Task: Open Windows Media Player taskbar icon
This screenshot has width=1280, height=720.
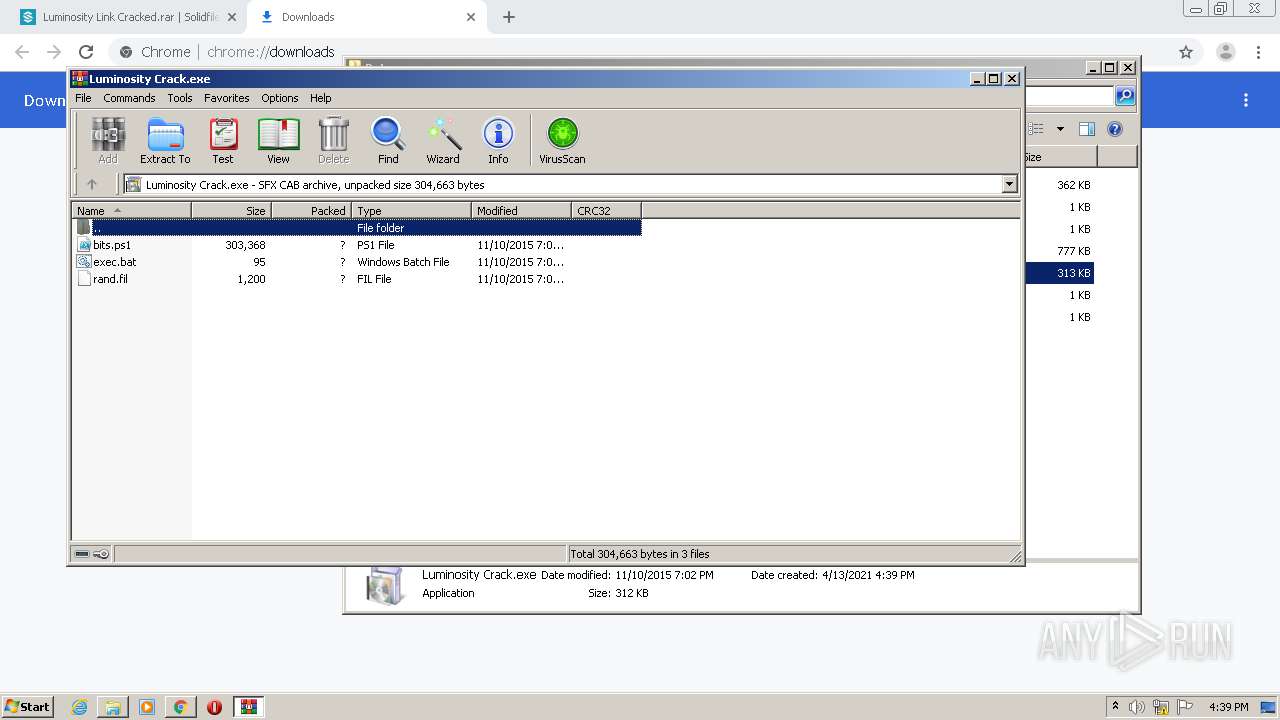Action: pos(147,707)
